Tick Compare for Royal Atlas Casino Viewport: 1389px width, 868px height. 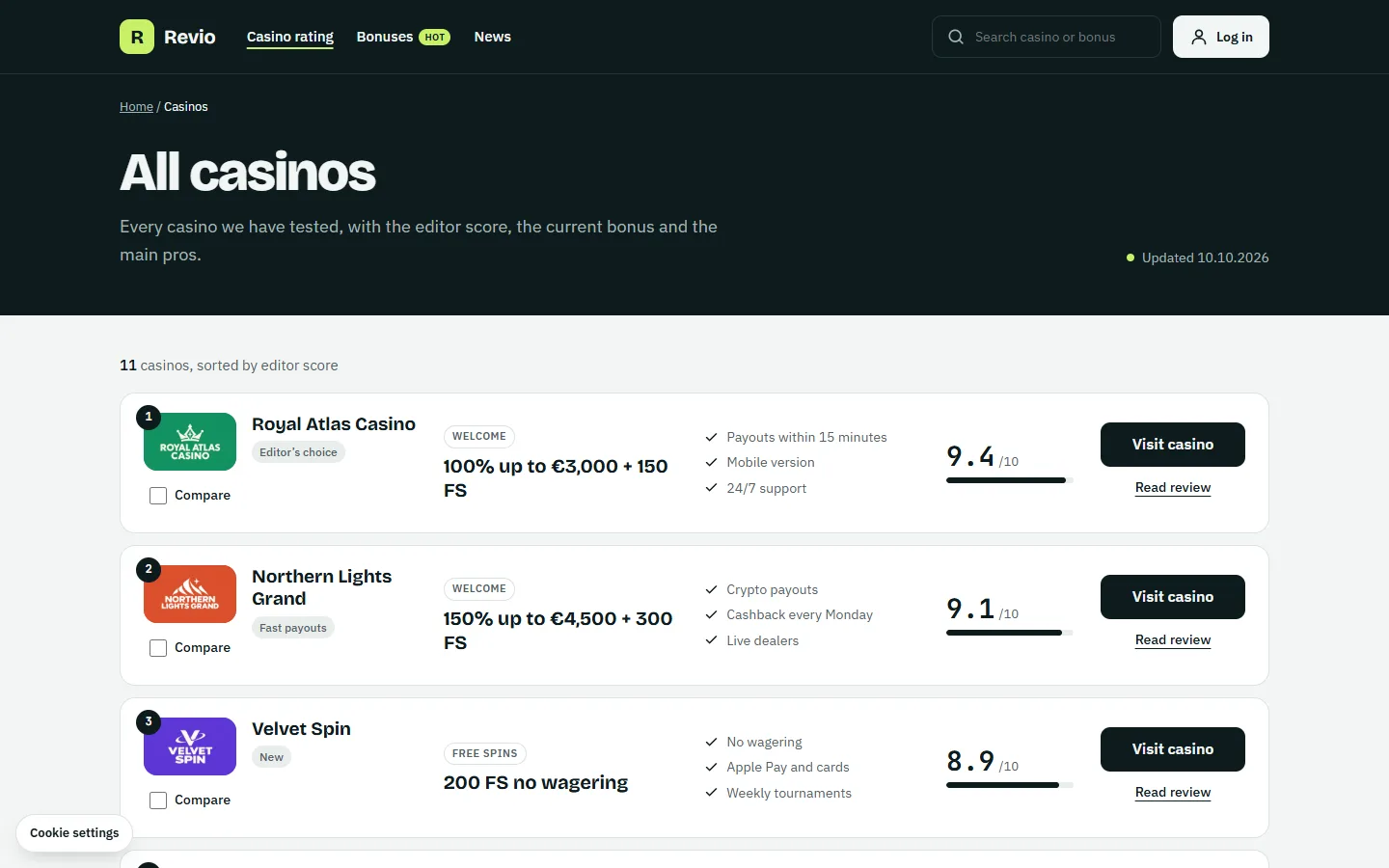(158, 496)
